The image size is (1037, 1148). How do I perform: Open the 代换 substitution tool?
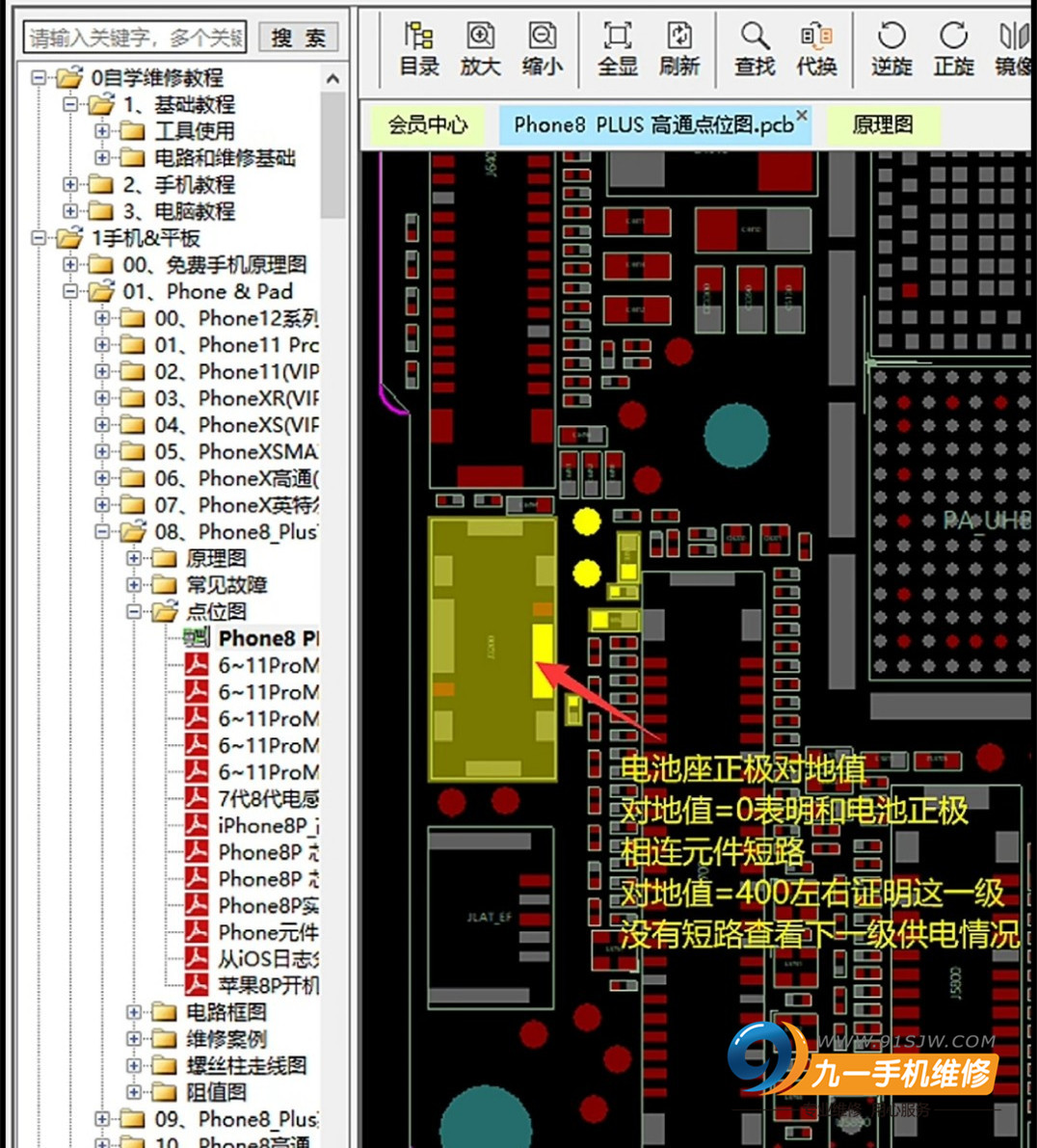816,48
